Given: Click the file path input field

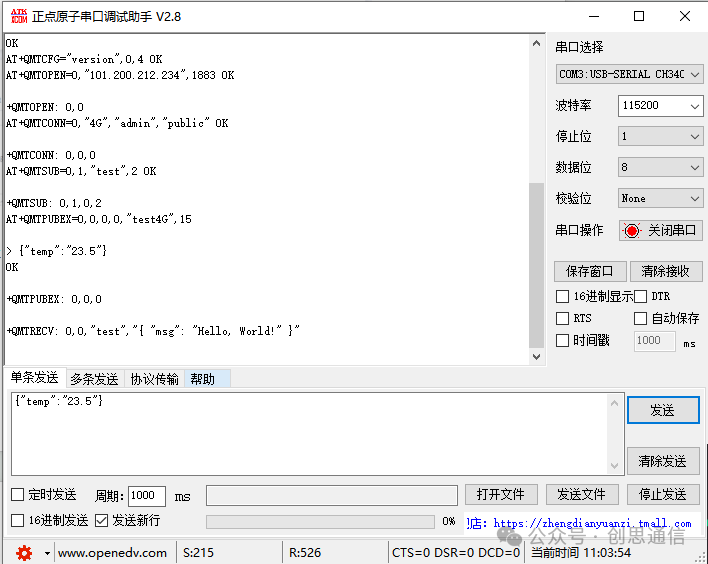Looking at the screenshot, I should tap(332, 495).
